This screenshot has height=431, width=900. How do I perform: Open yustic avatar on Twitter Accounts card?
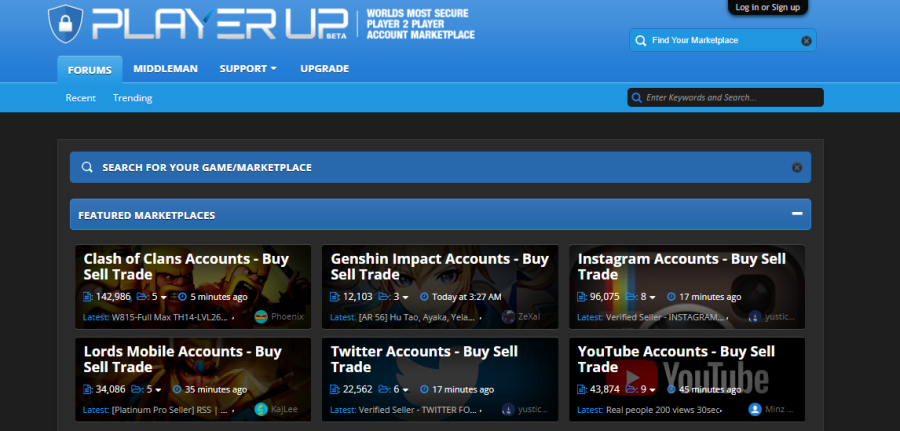[x=509, y=410]
